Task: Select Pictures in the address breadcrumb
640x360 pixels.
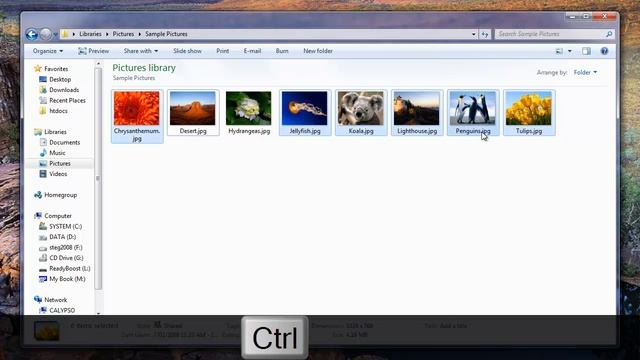Action: (x=123, y=34)
